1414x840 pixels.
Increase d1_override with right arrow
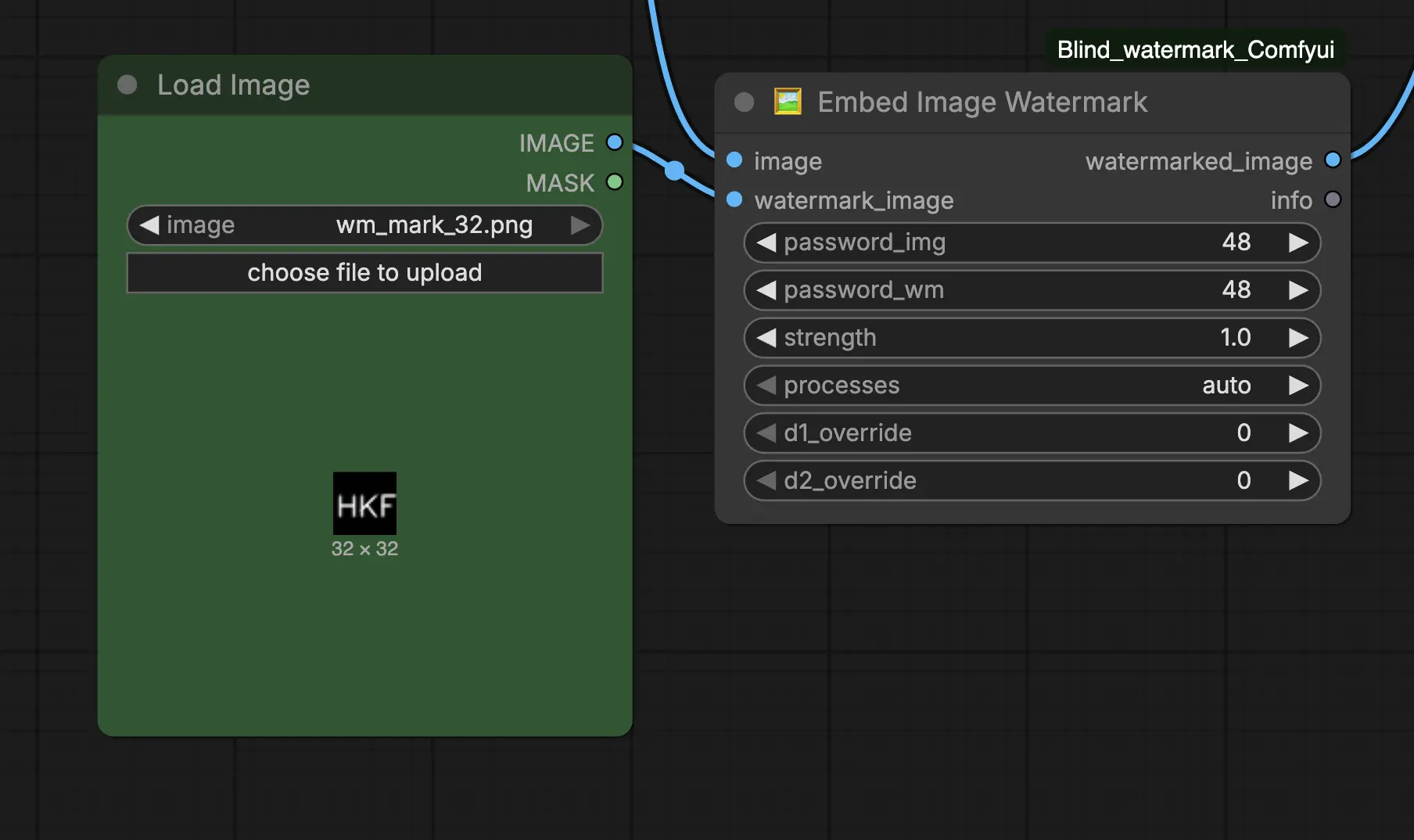tap(1298, 433)
